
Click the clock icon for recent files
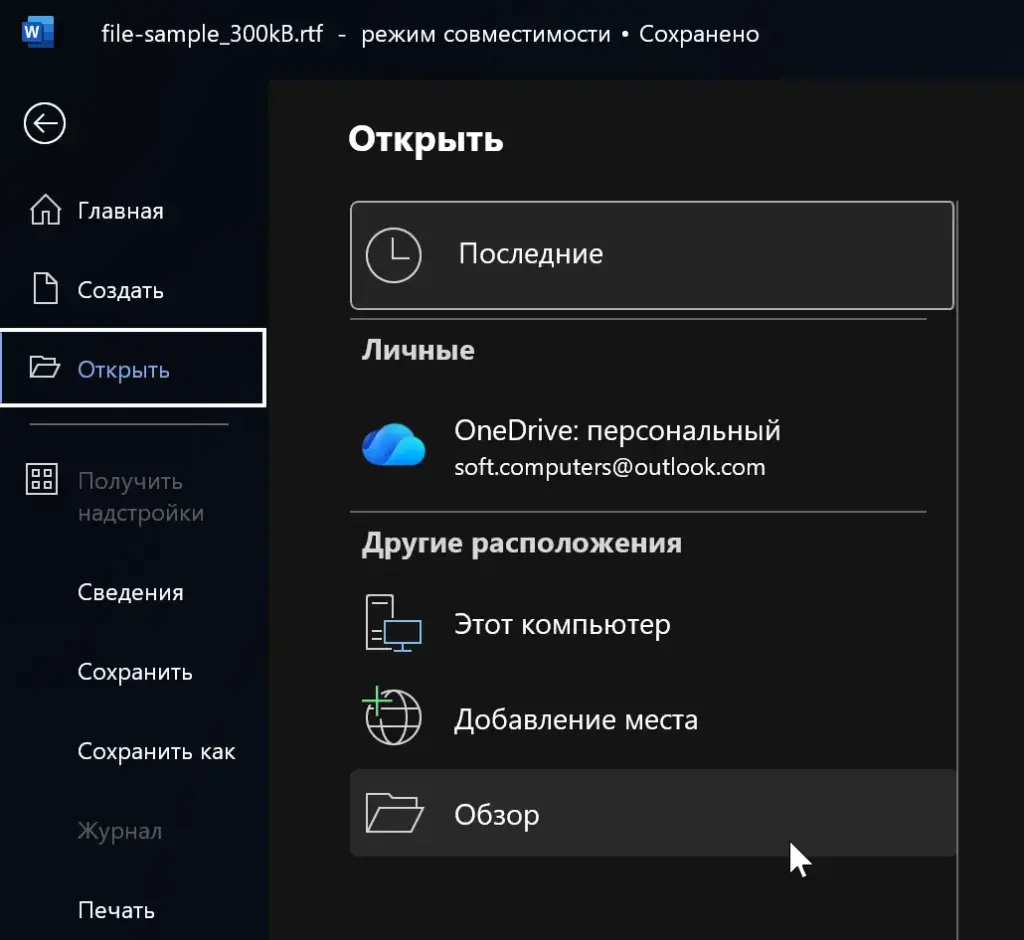tap(393, 255)
